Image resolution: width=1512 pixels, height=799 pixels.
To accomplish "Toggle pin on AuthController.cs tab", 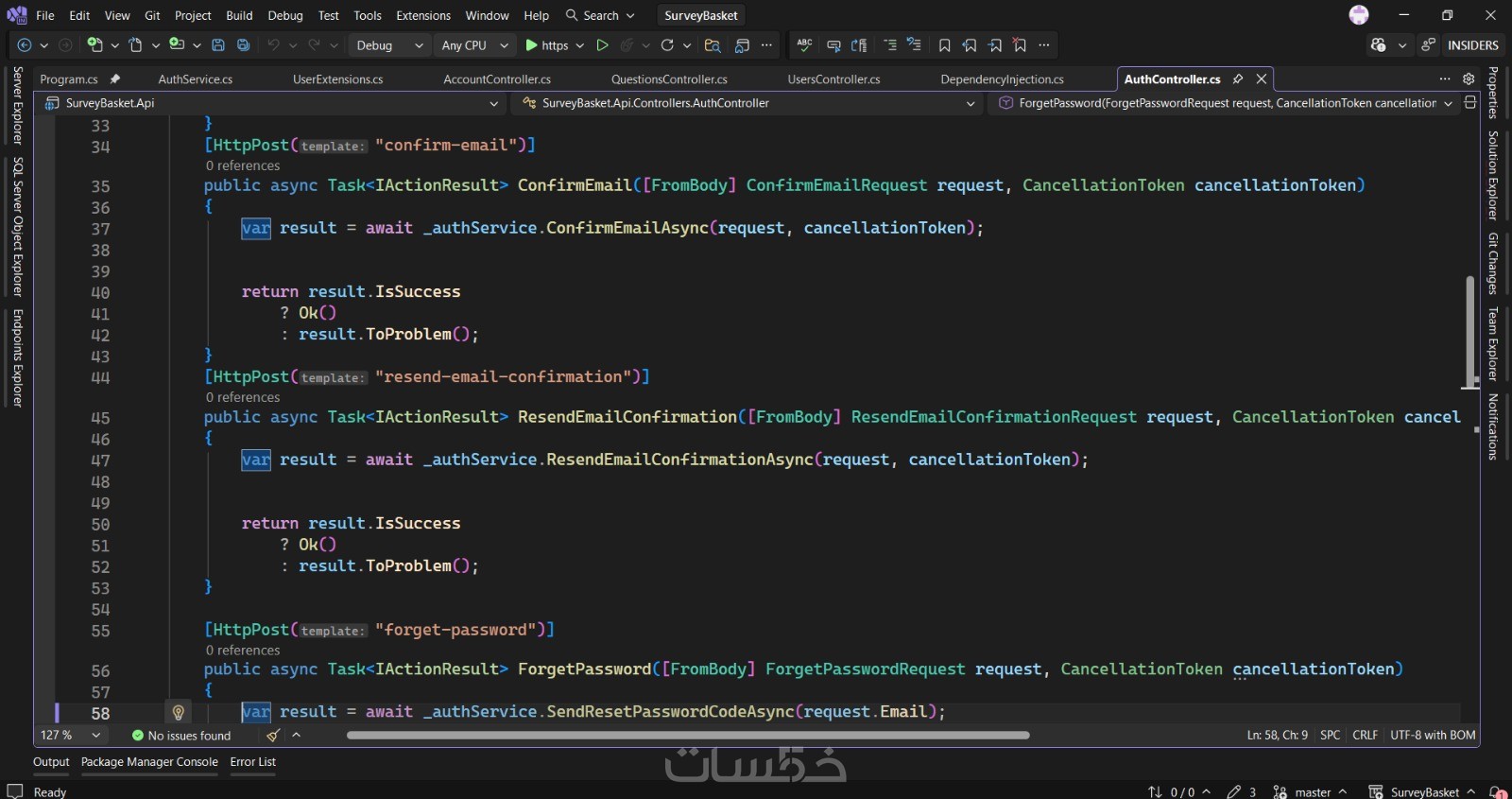I will 1238,78.
